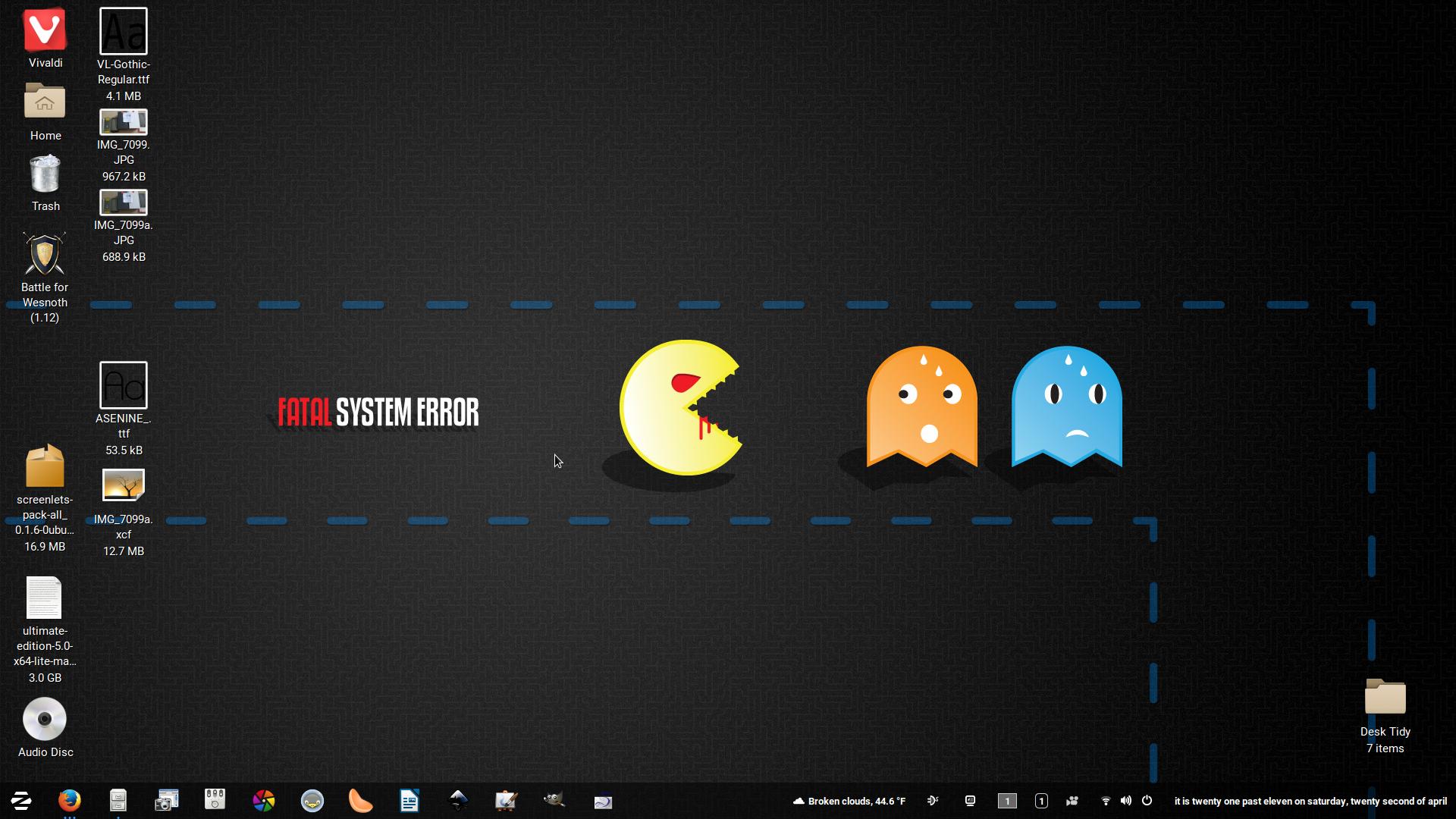Open the power session menu
1456x819 pixels.
[1147, 801]
